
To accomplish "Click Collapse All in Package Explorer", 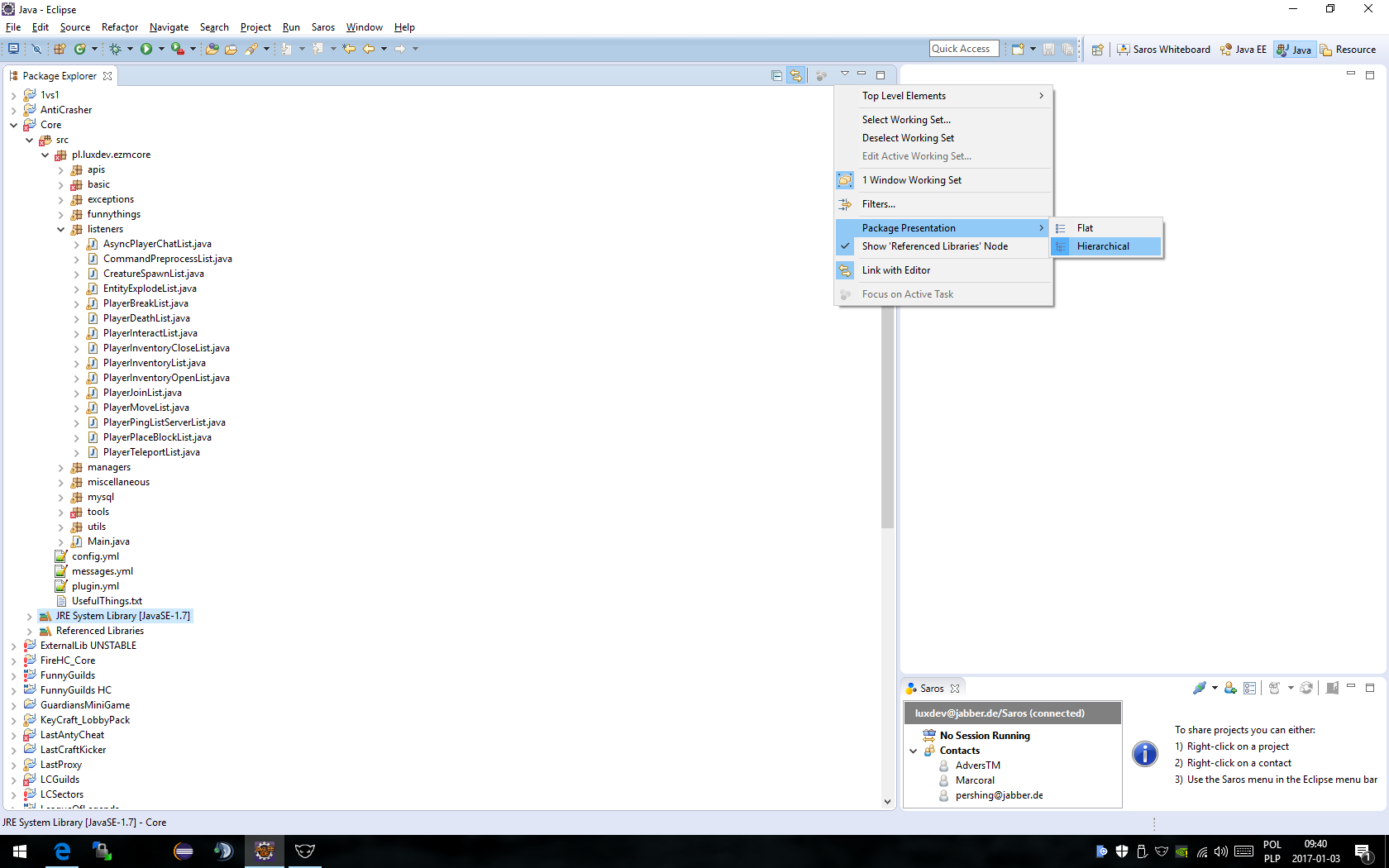I will tap(776, 75).
